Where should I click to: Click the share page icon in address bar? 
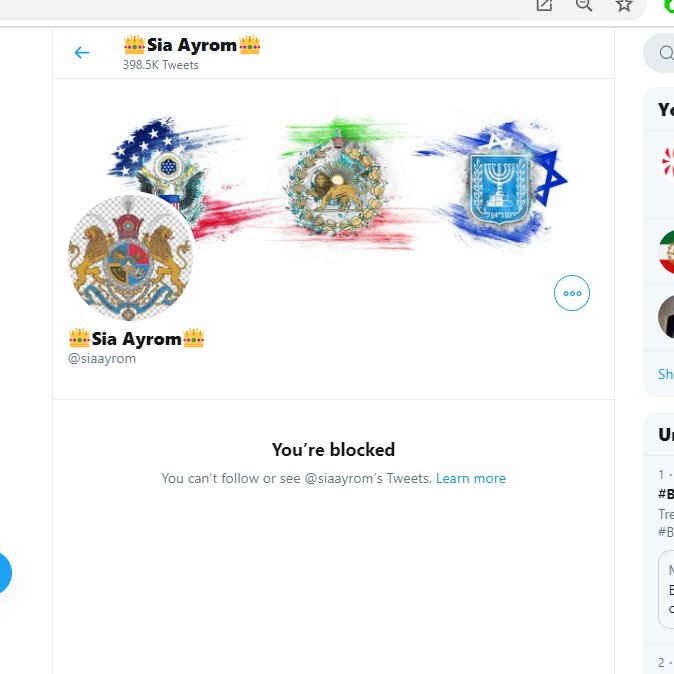544,5
